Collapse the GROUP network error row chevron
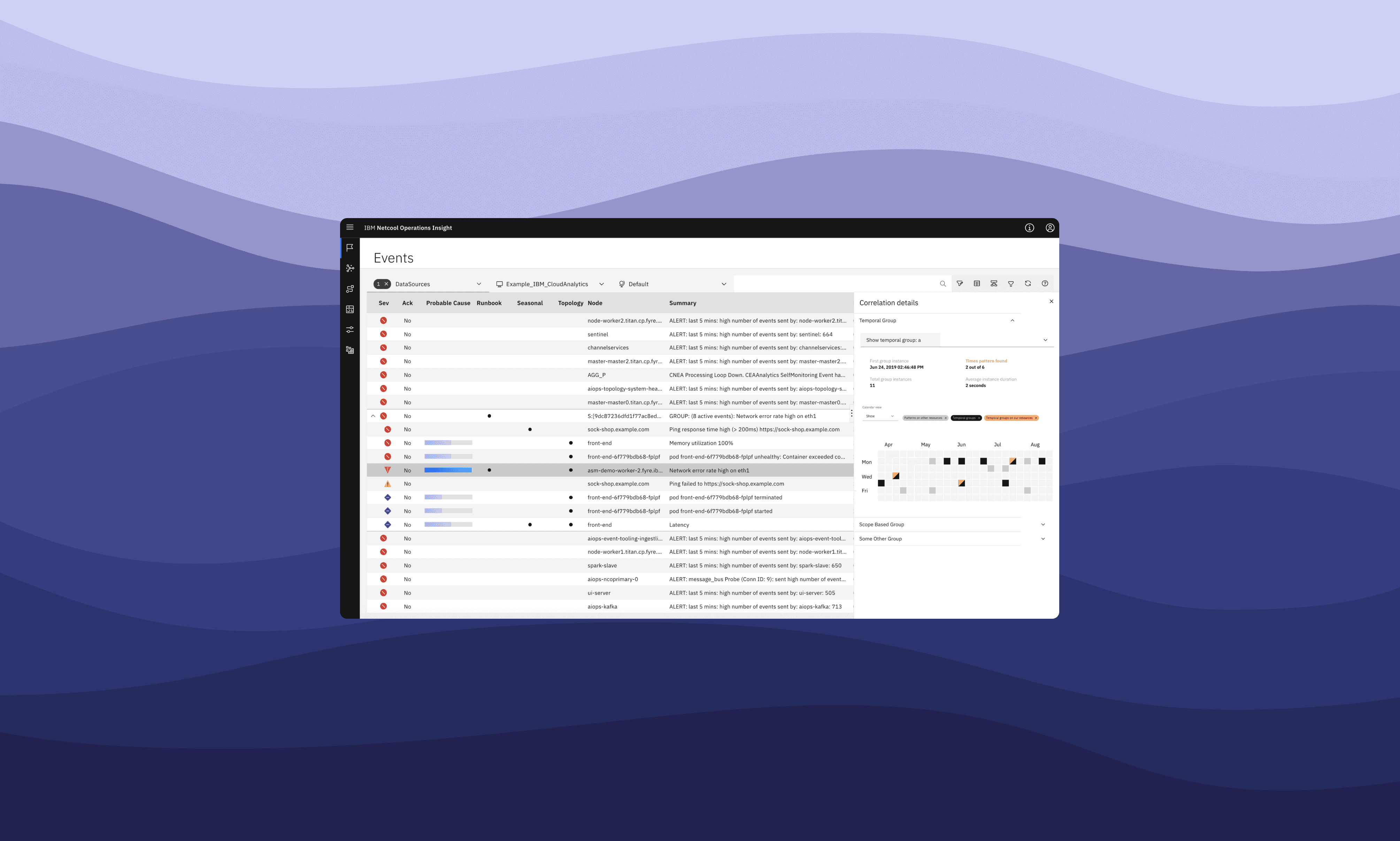Image resolution: width=1400 pixels, height=841 pixels. 373,416
